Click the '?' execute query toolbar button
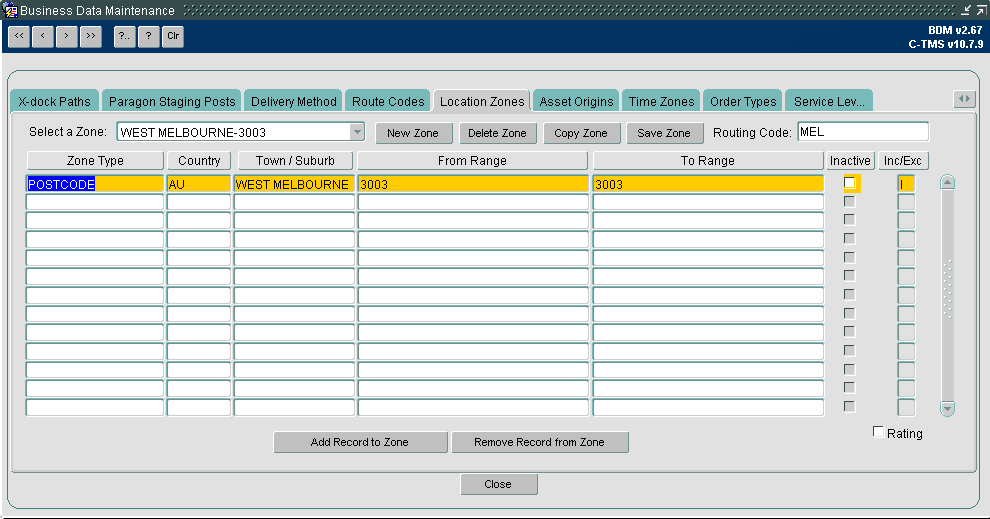The image size is (990, 519). coord(148,36)
